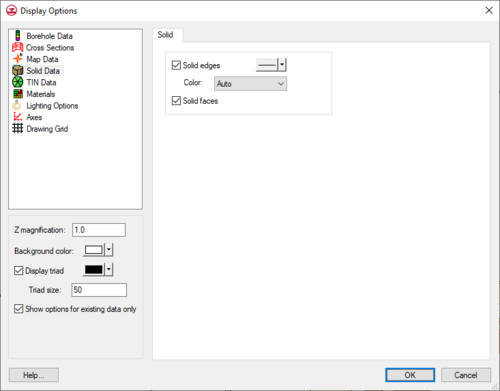Select the Axes entry
This screenshot has height=391, width=500.
pos(34,117)
